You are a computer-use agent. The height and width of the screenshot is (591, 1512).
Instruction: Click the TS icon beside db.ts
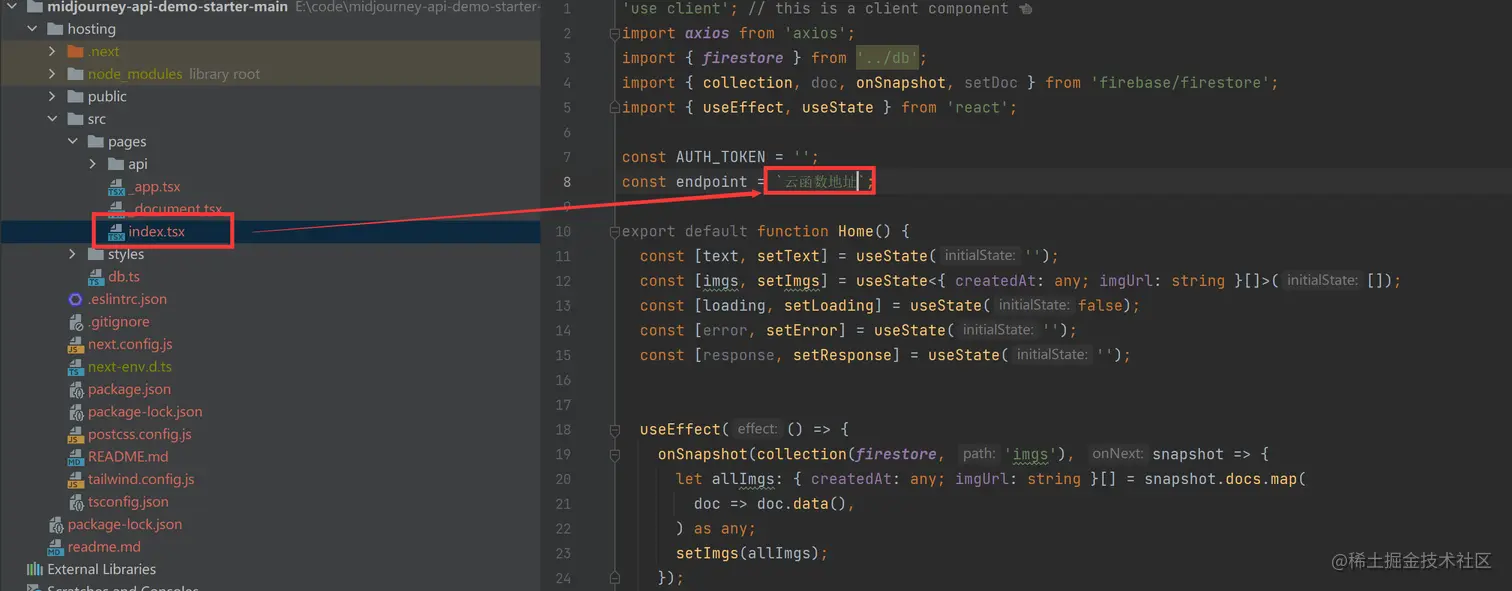pyautogui.click(x=96, y=277)
